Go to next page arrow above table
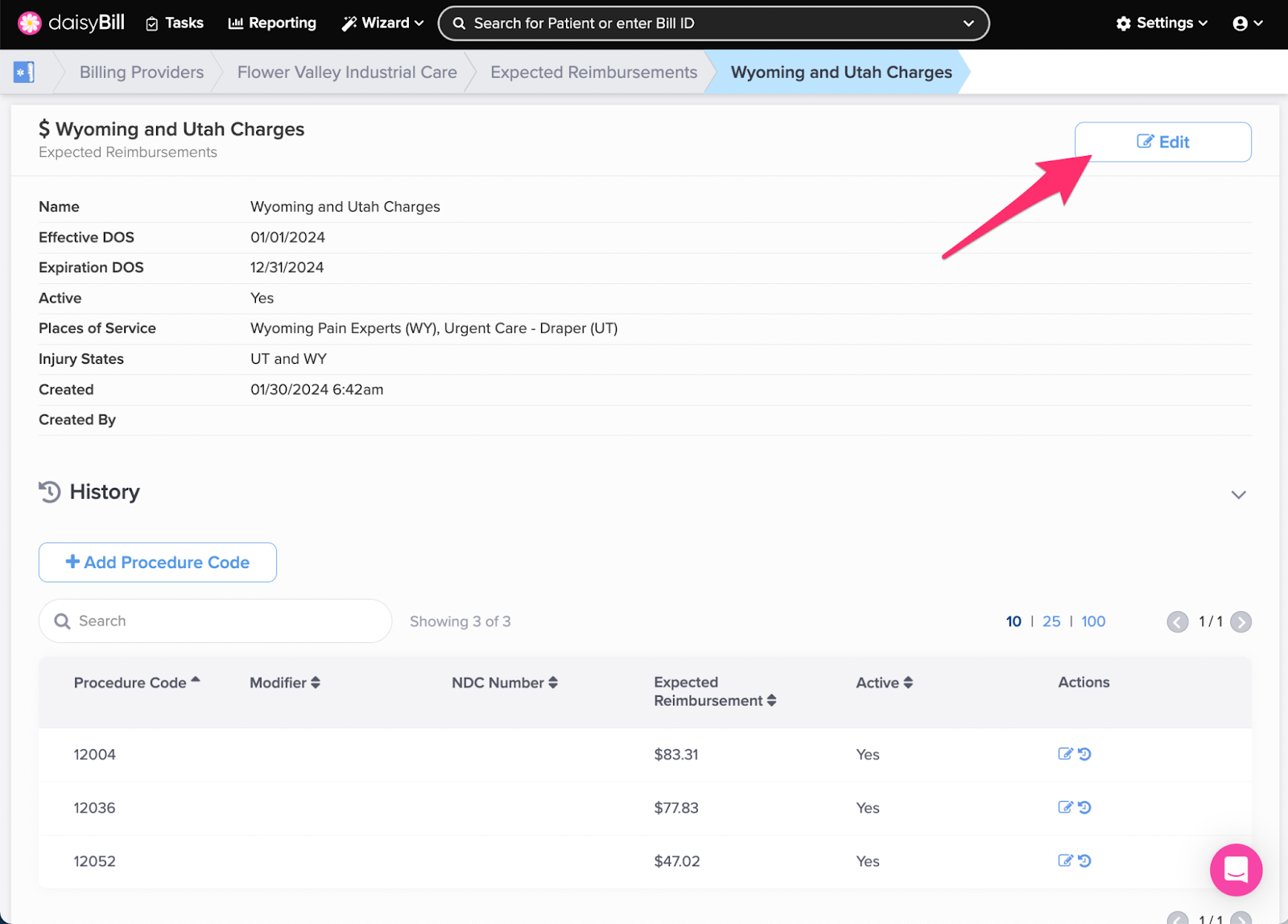 pos(1241,622)
